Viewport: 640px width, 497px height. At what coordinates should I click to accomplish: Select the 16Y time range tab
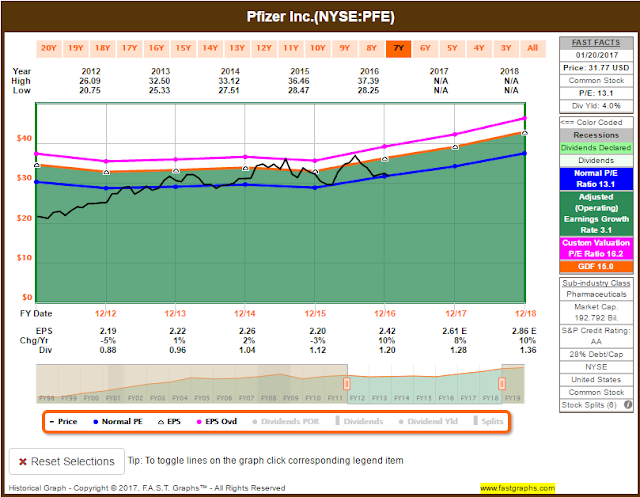[156, 48]
